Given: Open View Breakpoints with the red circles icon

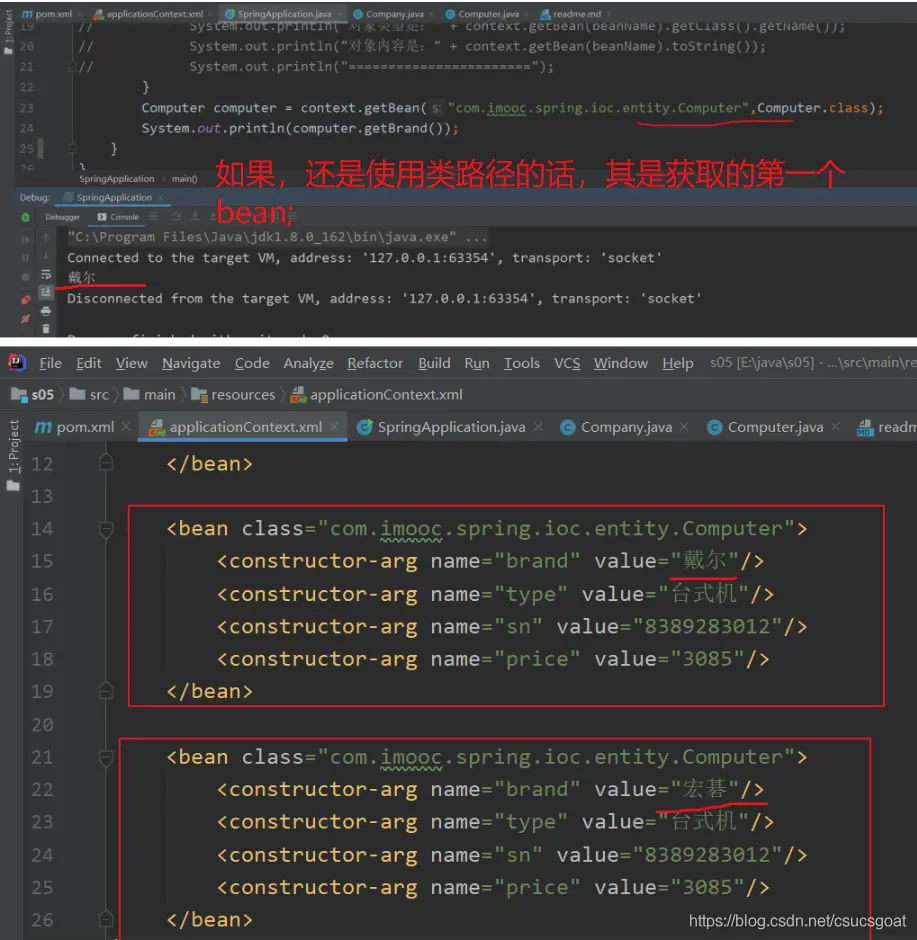Looking at the screenshot, I should tap(26, 298).
